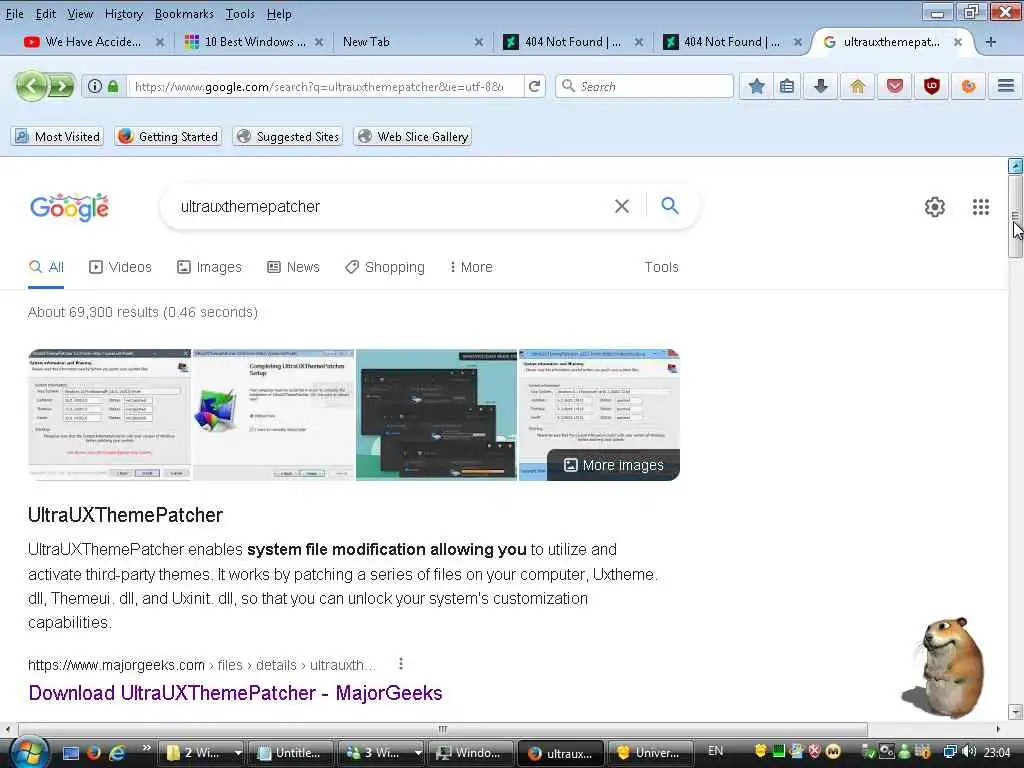
Task: Open more options for the MajorGeeks result
Action: (x=400, y=664)
